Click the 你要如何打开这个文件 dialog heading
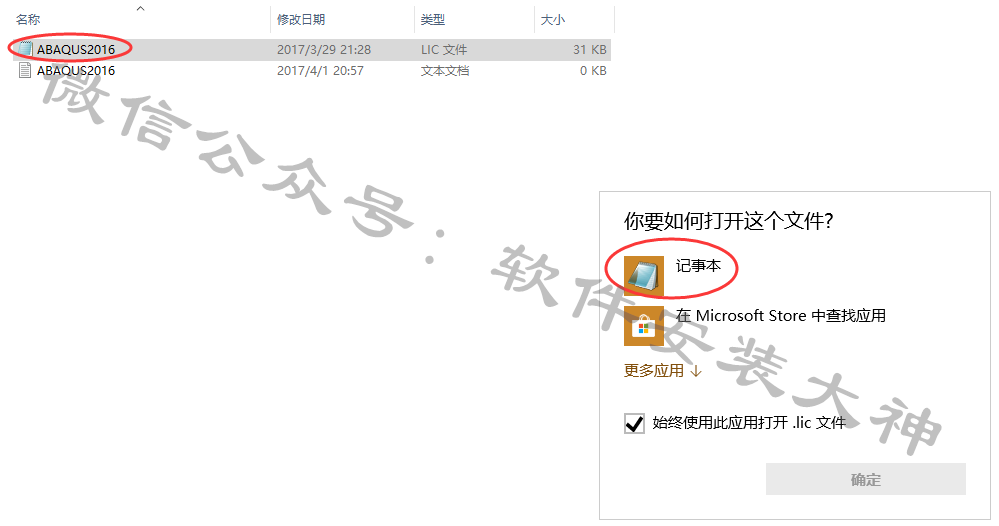Screen dimensions: 999x526 728,221
